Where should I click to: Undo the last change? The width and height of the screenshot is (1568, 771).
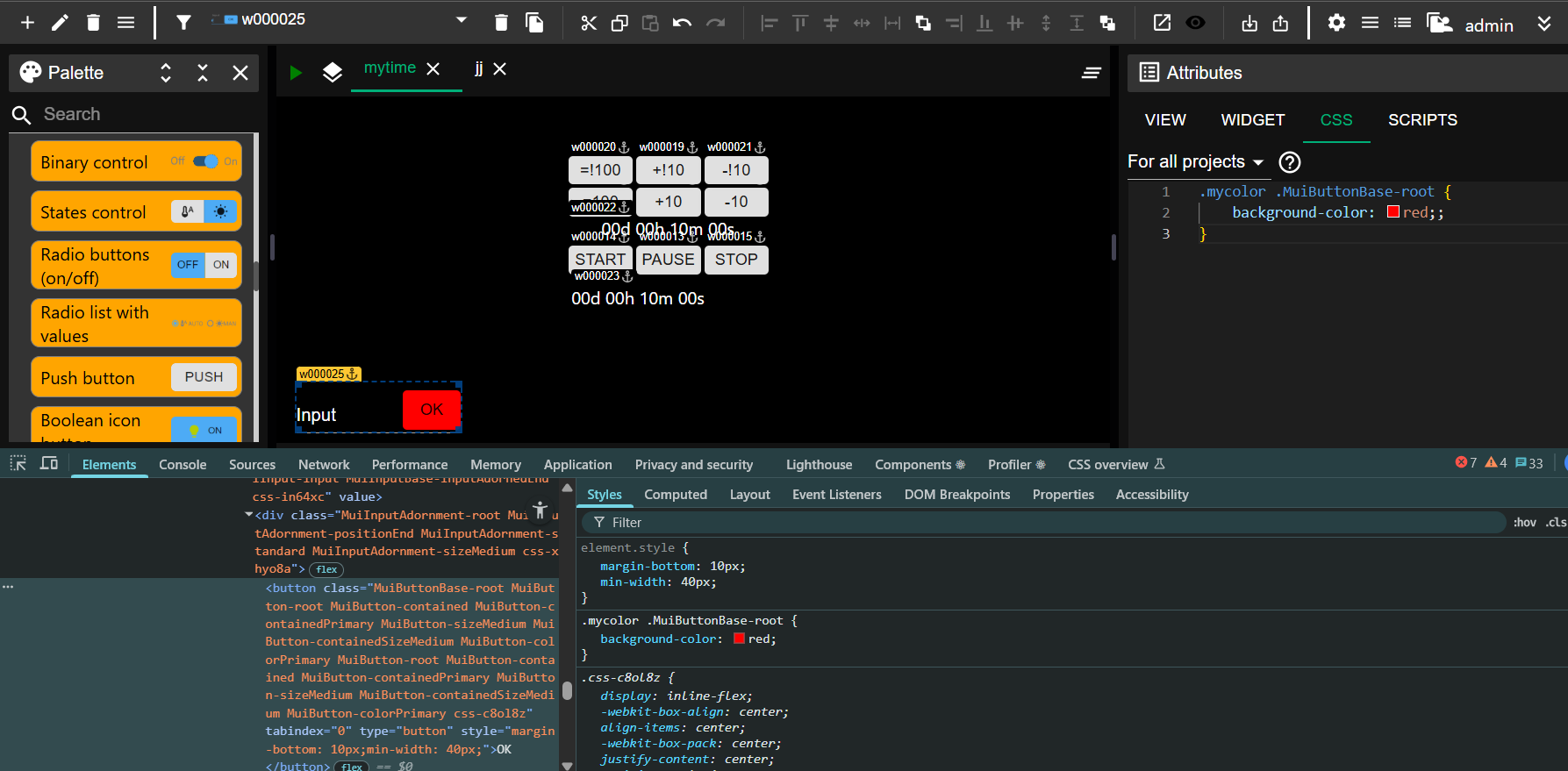click(682, 23)
